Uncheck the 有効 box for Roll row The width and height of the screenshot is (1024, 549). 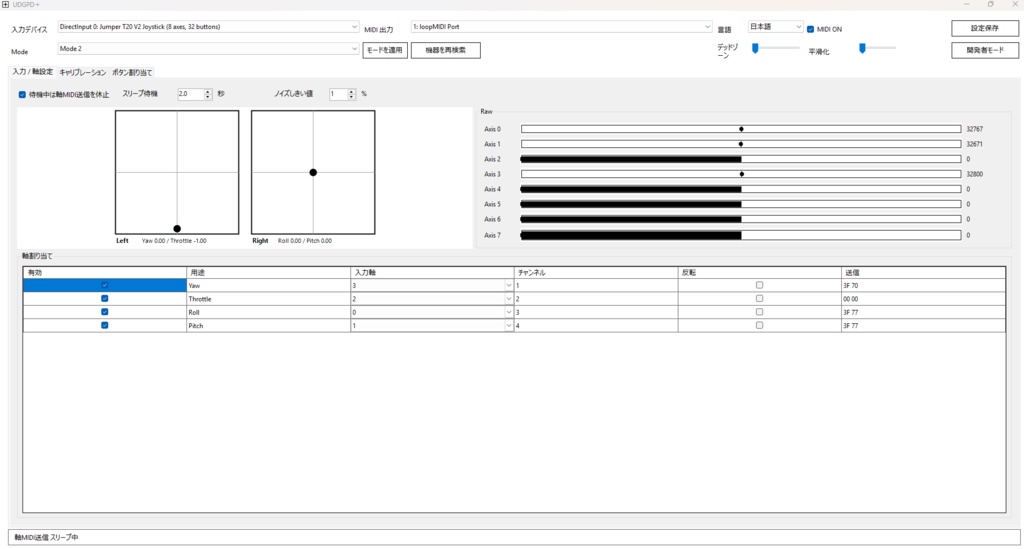coord(104,312)
